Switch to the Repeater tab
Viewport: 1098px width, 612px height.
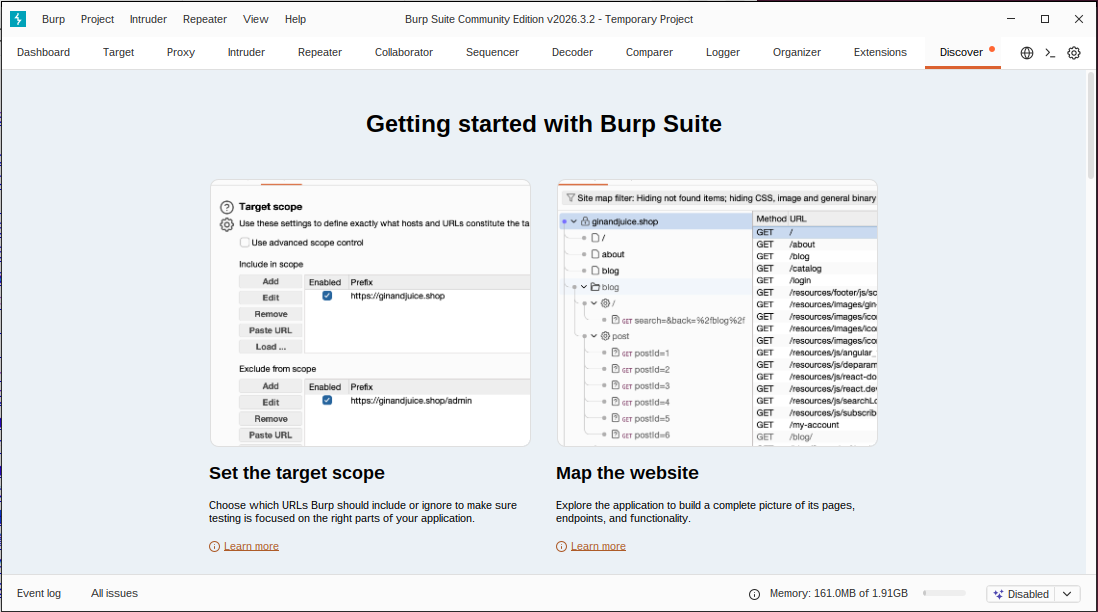pyautogui.click(x=319, y=53)
